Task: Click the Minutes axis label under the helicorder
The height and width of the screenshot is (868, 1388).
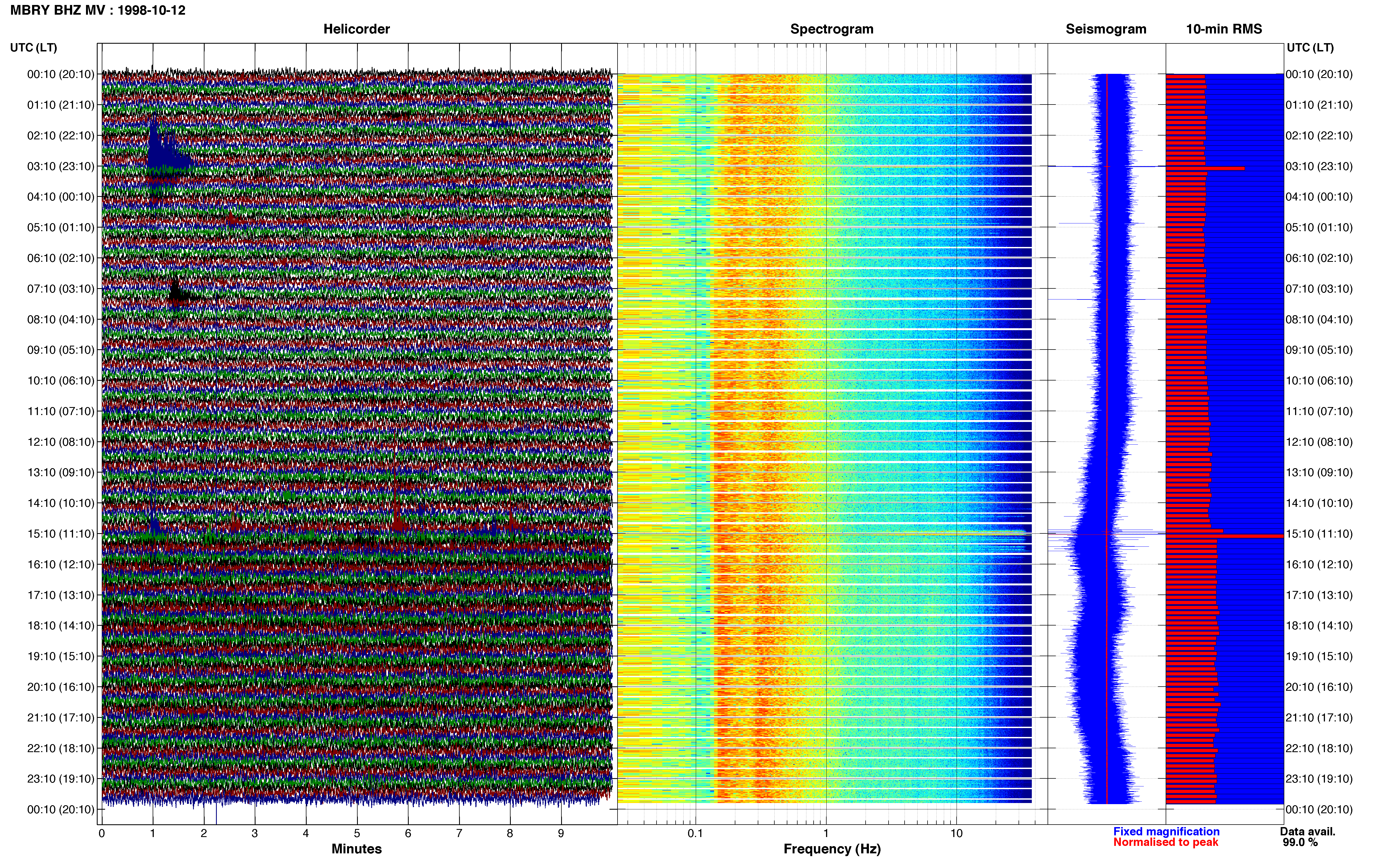Action: [356, 848]
